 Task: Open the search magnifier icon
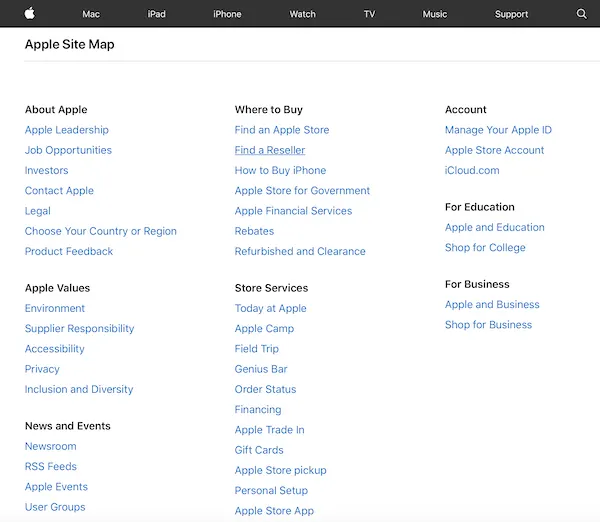click(x=581, y=14)
